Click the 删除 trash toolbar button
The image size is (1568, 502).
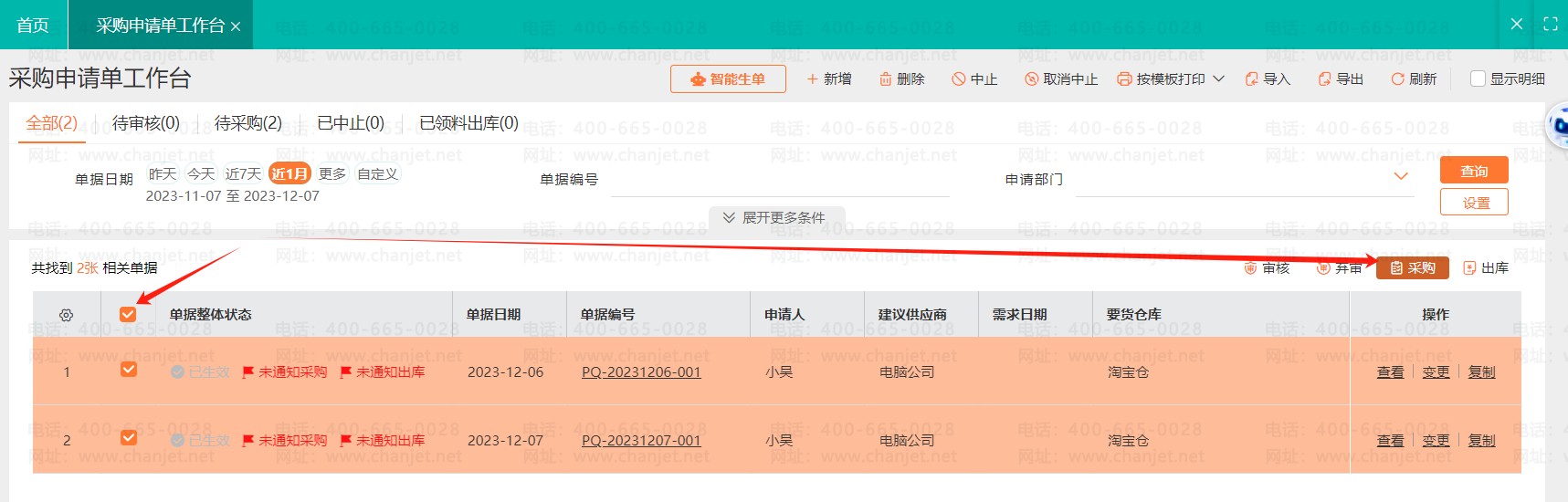(901, 79)
